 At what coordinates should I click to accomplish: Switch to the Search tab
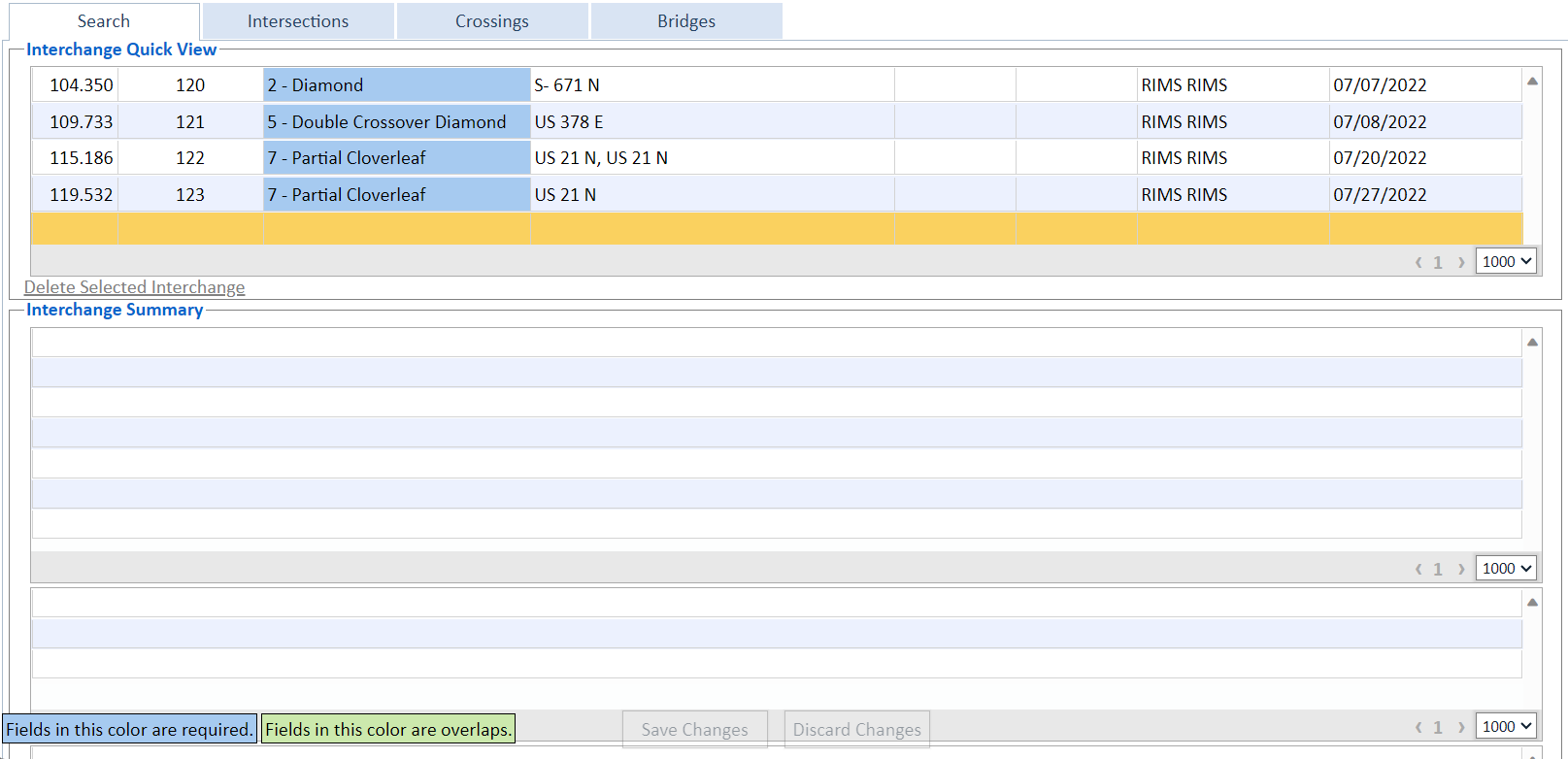[x=104, y=21]
